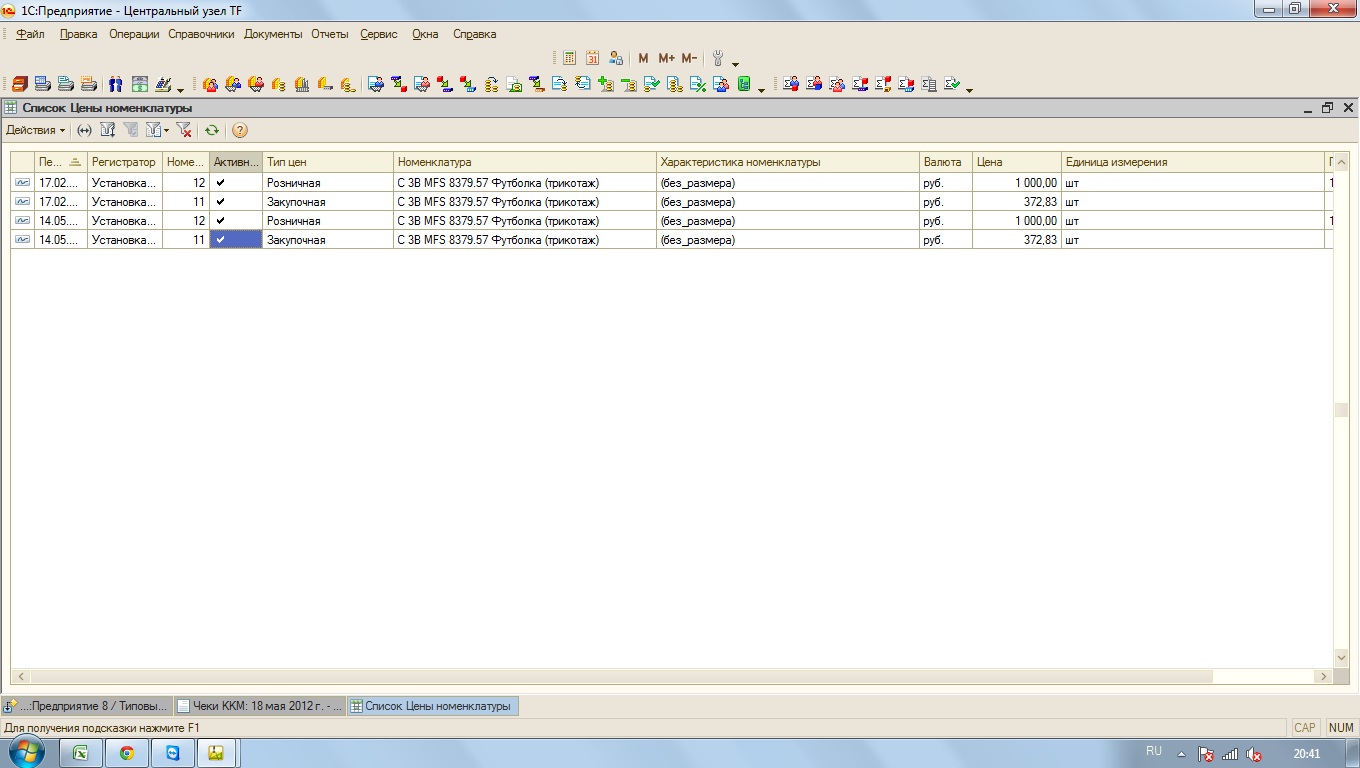The image size is (1360, 768).
Task: Click the Номенклатура column header
Action: [x=525, y=162]
